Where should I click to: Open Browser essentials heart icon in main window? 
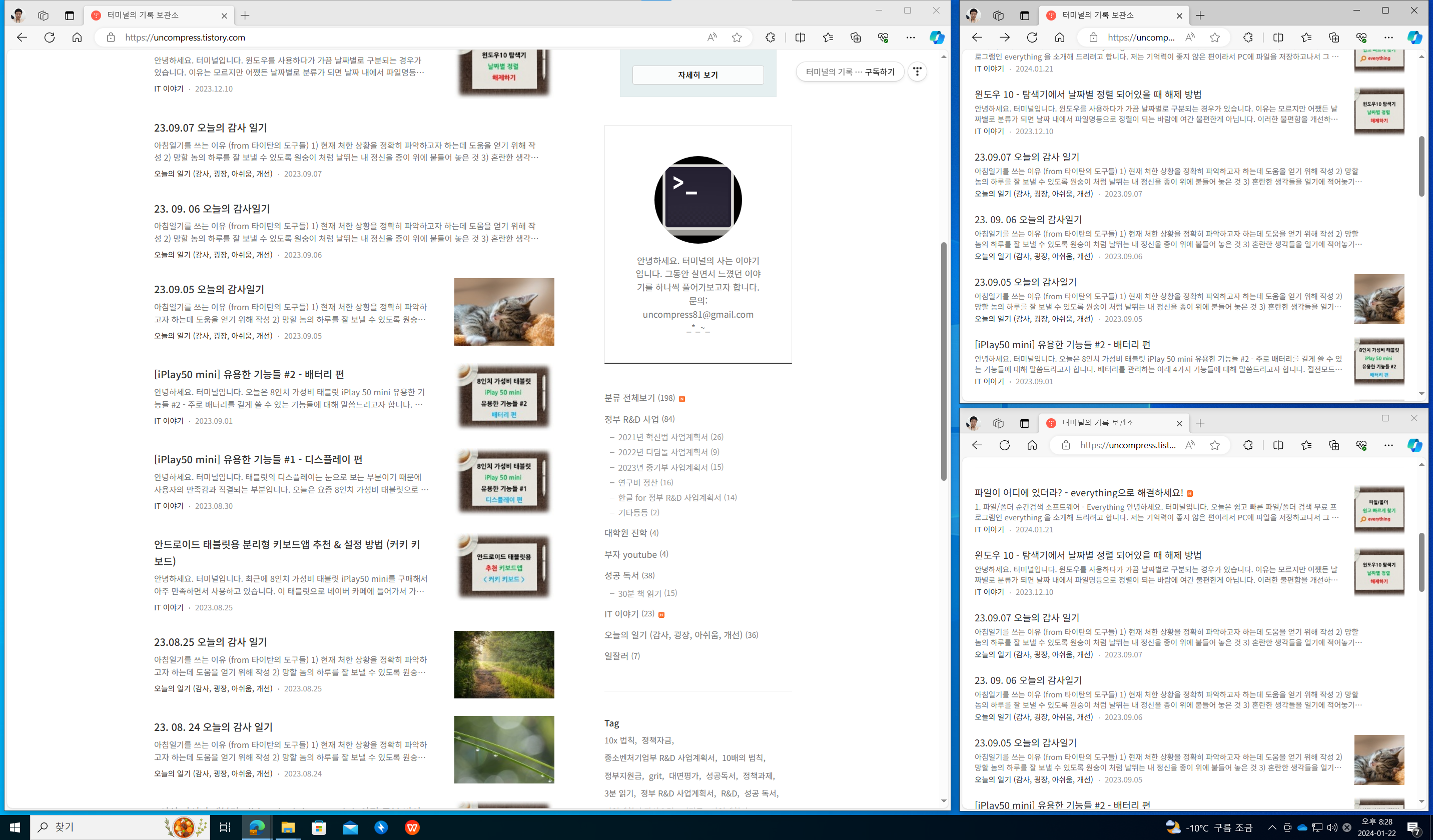click(883, 38)
